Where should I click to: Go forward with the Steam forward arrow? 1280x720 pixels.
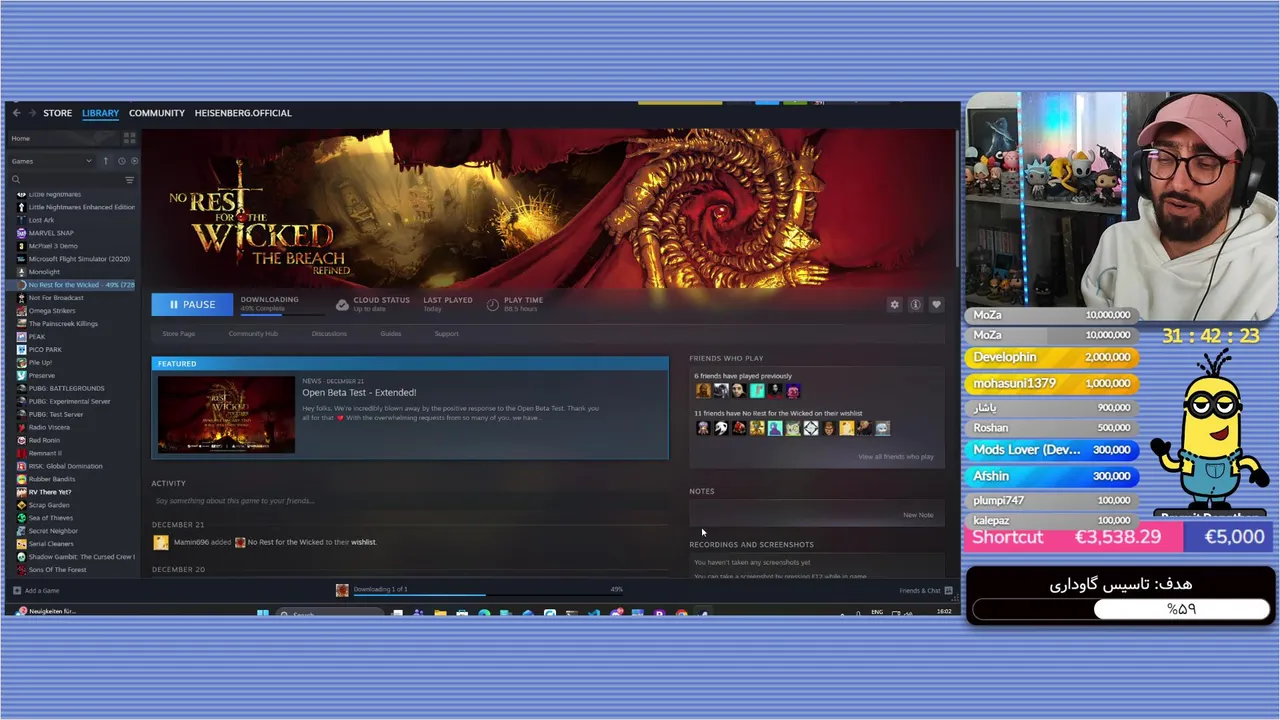tap(32, 113)
